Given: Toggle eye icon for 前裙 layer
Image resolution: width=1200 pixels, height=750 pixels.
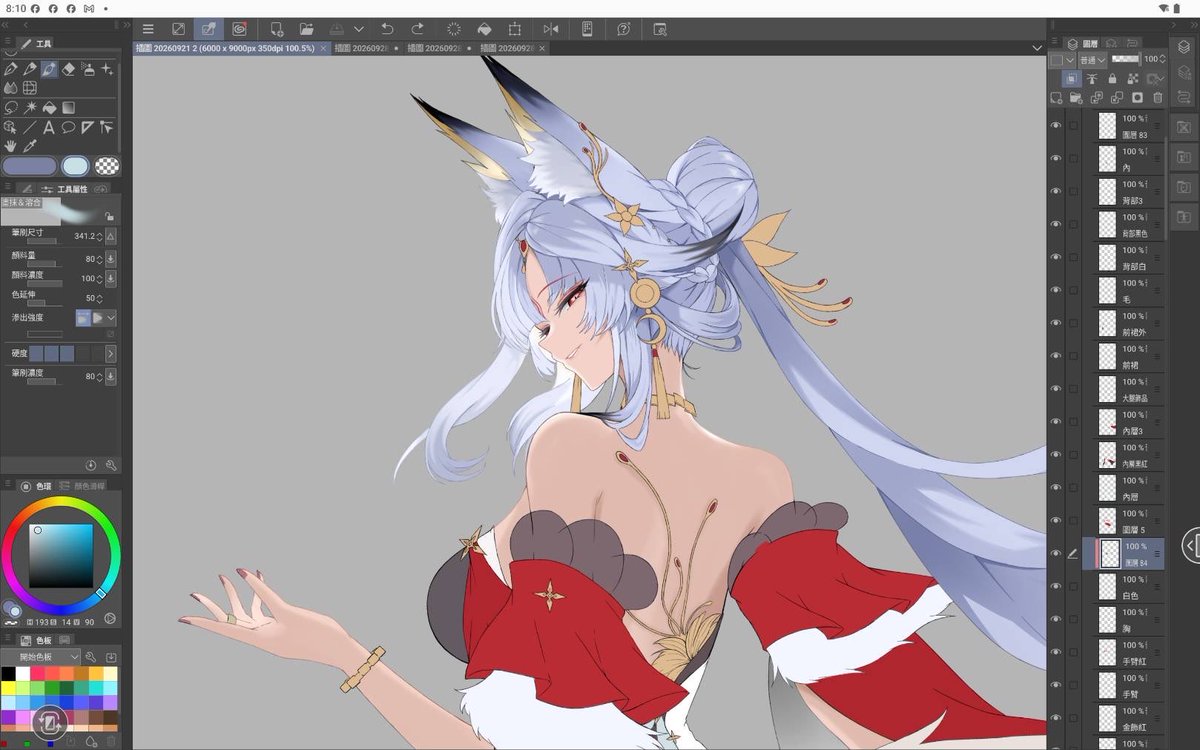Looking at the screenshot, I should pyautogui.click(x=1055, y=356).
